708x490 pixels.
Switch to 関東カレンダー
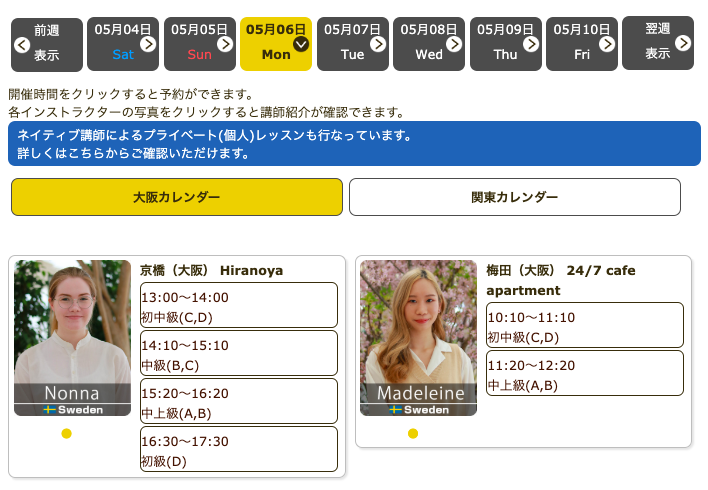pos(514,197)
